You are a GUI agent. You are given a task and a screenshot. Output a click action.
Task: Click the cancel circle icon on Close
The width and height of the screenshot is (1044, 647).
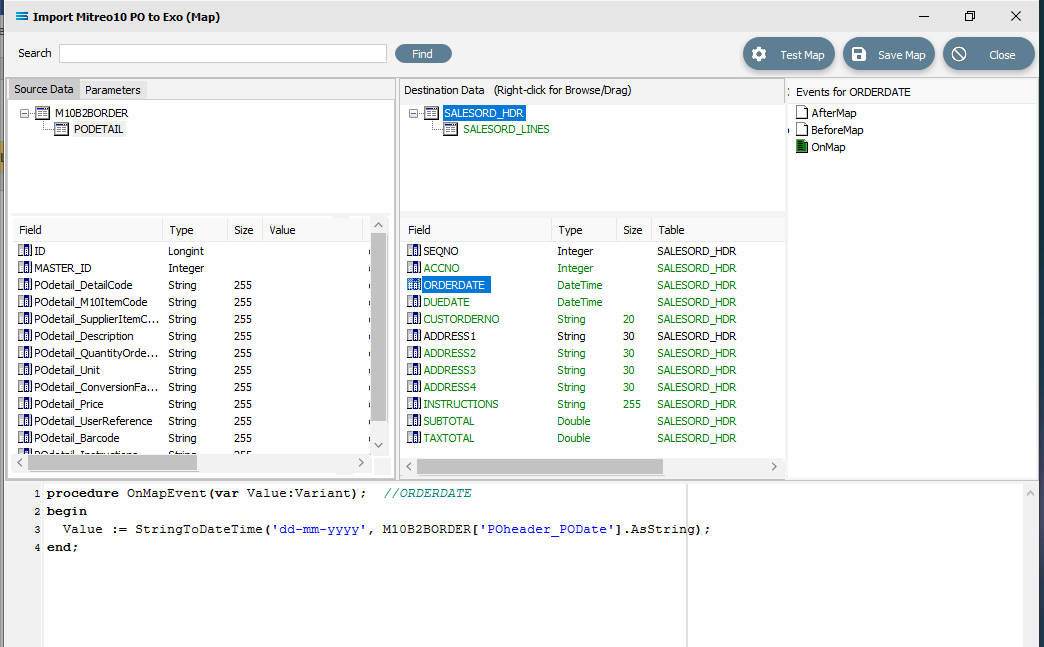959,55
